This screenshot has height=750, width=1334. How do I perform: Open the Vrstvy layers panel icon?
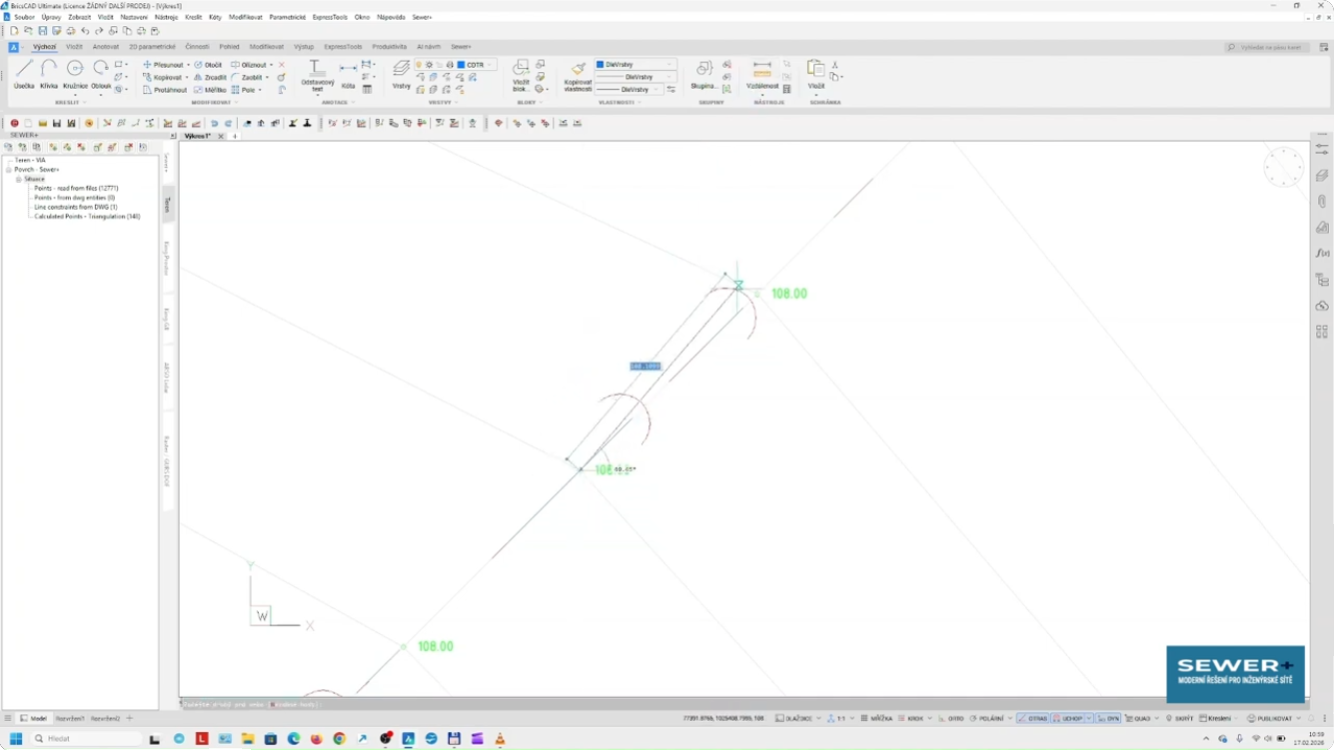[401, 72]
